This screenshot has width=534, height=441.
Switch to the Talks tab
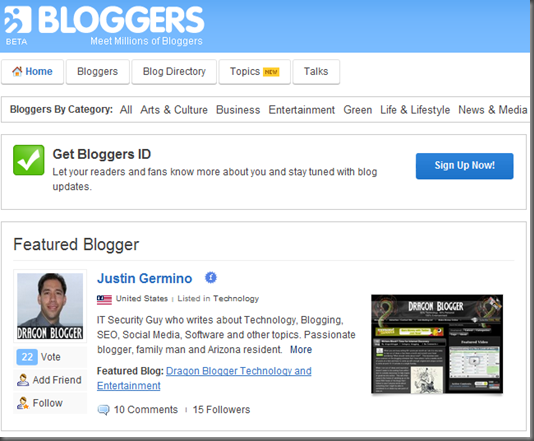[316, 72]
